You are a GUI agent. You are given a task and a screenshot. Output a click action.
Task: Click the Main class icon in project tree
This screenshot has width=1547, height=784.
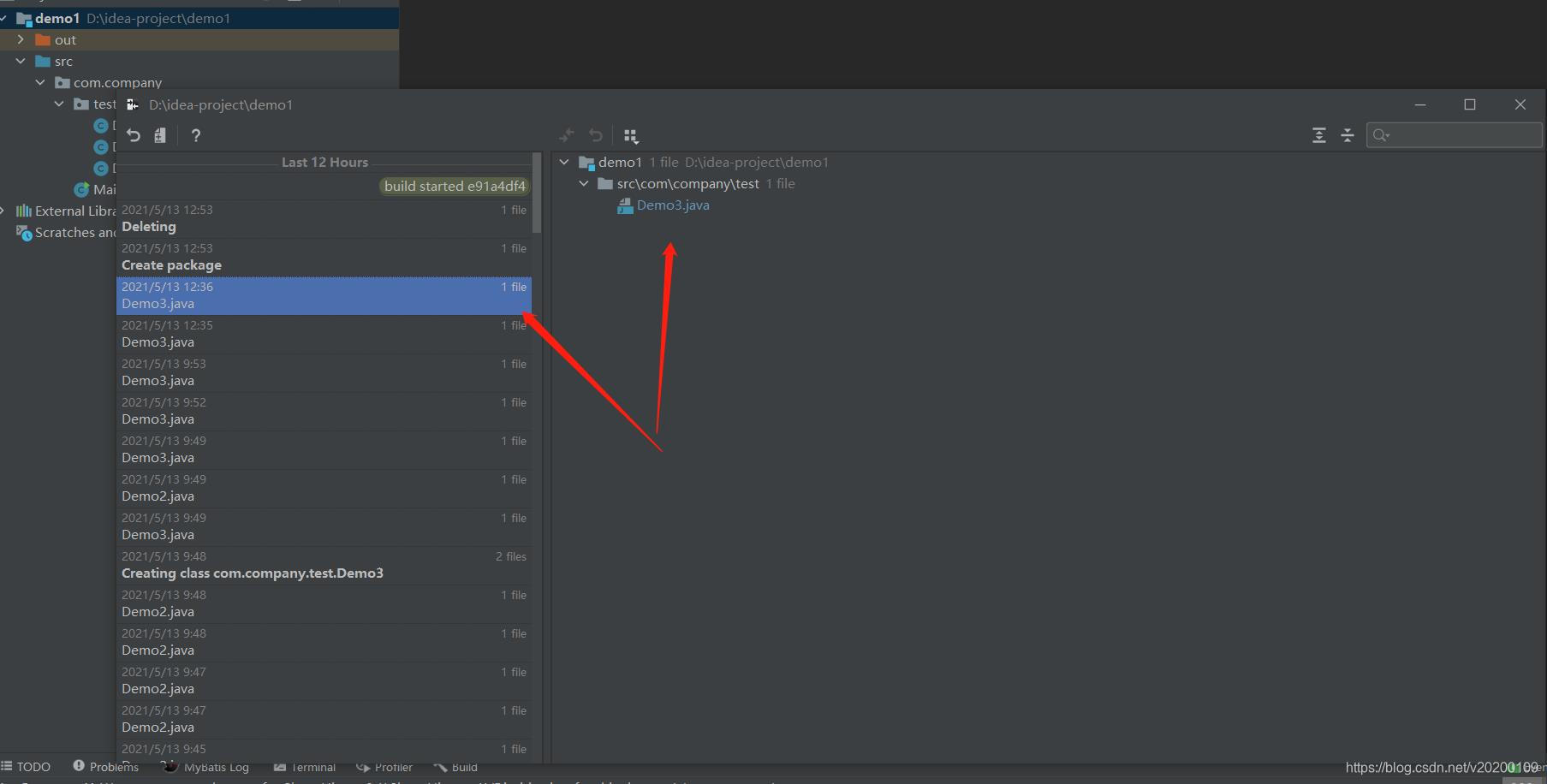(x=81, y=189)
